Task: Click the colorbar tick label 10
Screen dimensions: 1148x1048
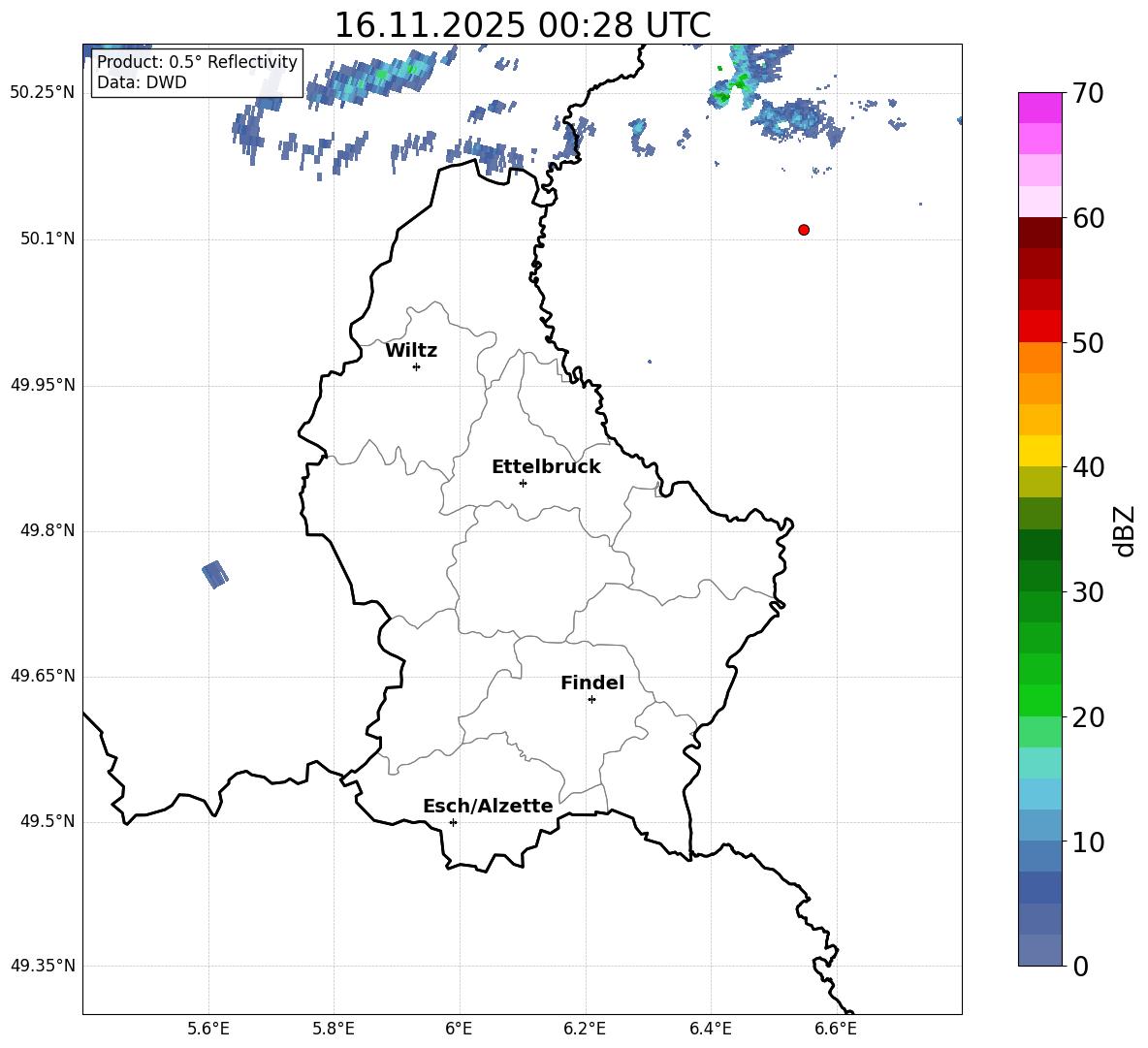Action: 1088,842
